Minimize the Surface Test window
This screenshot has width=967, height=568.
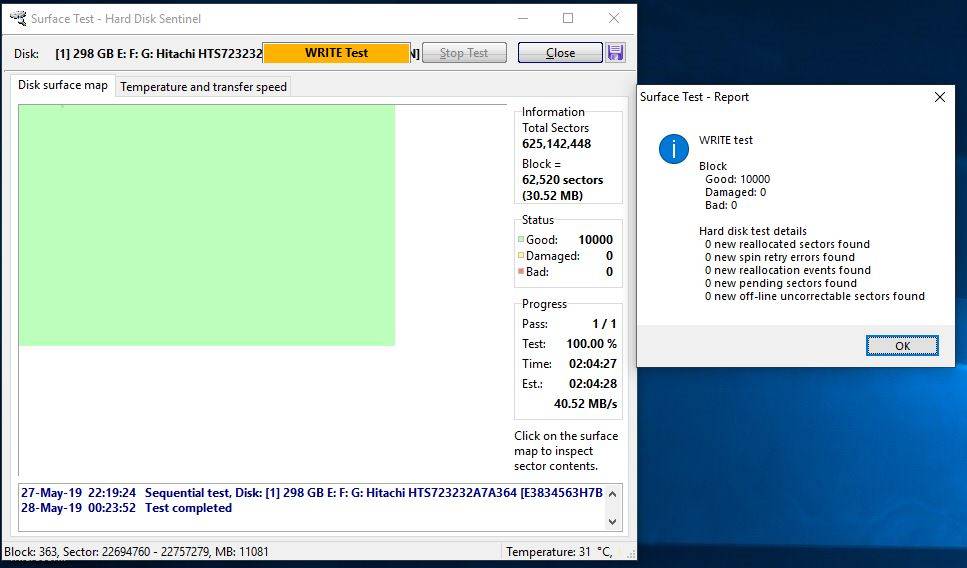[523, 19]
